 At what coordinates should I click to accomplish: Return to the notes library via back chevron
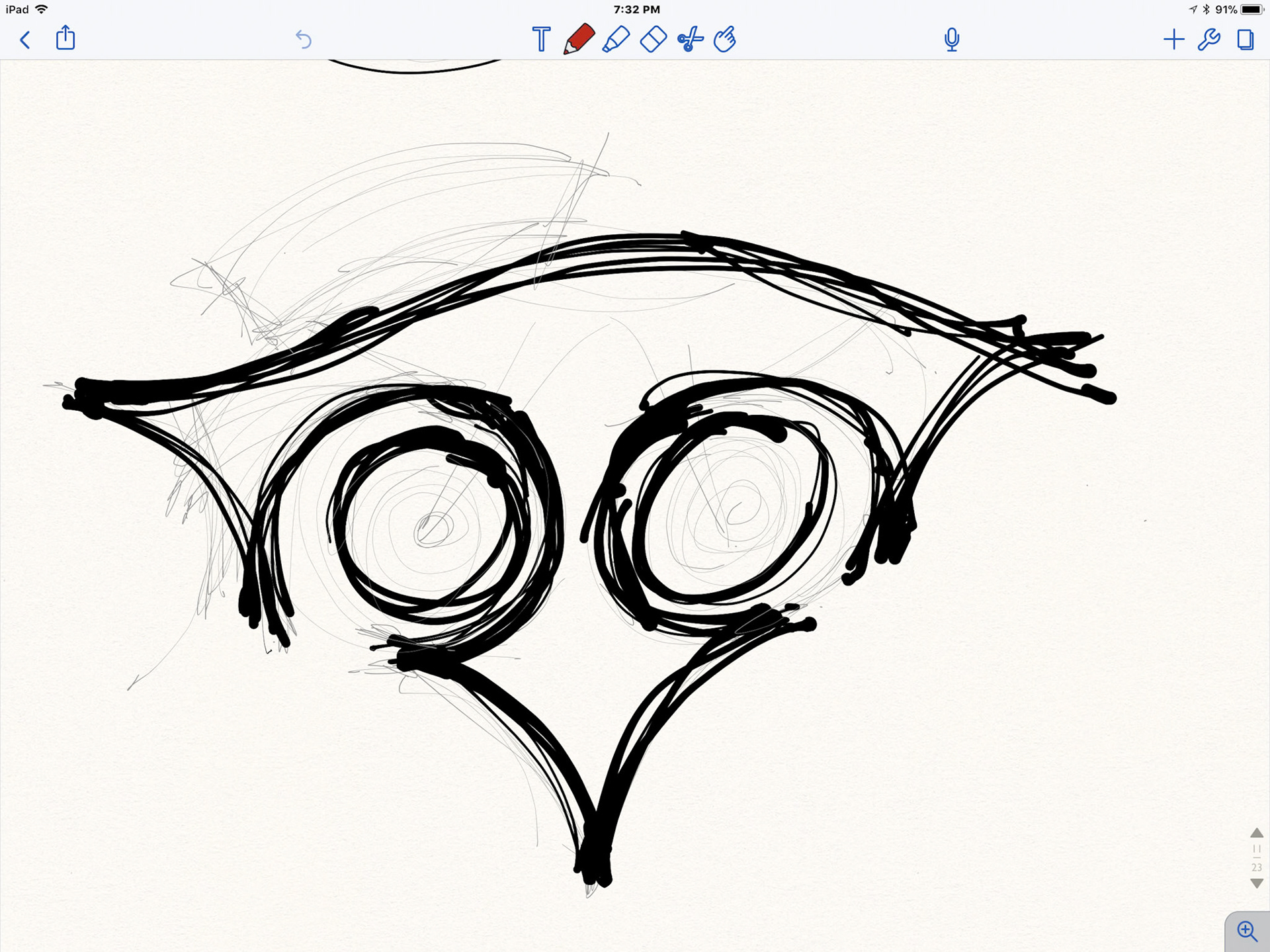tap(25, 40)
